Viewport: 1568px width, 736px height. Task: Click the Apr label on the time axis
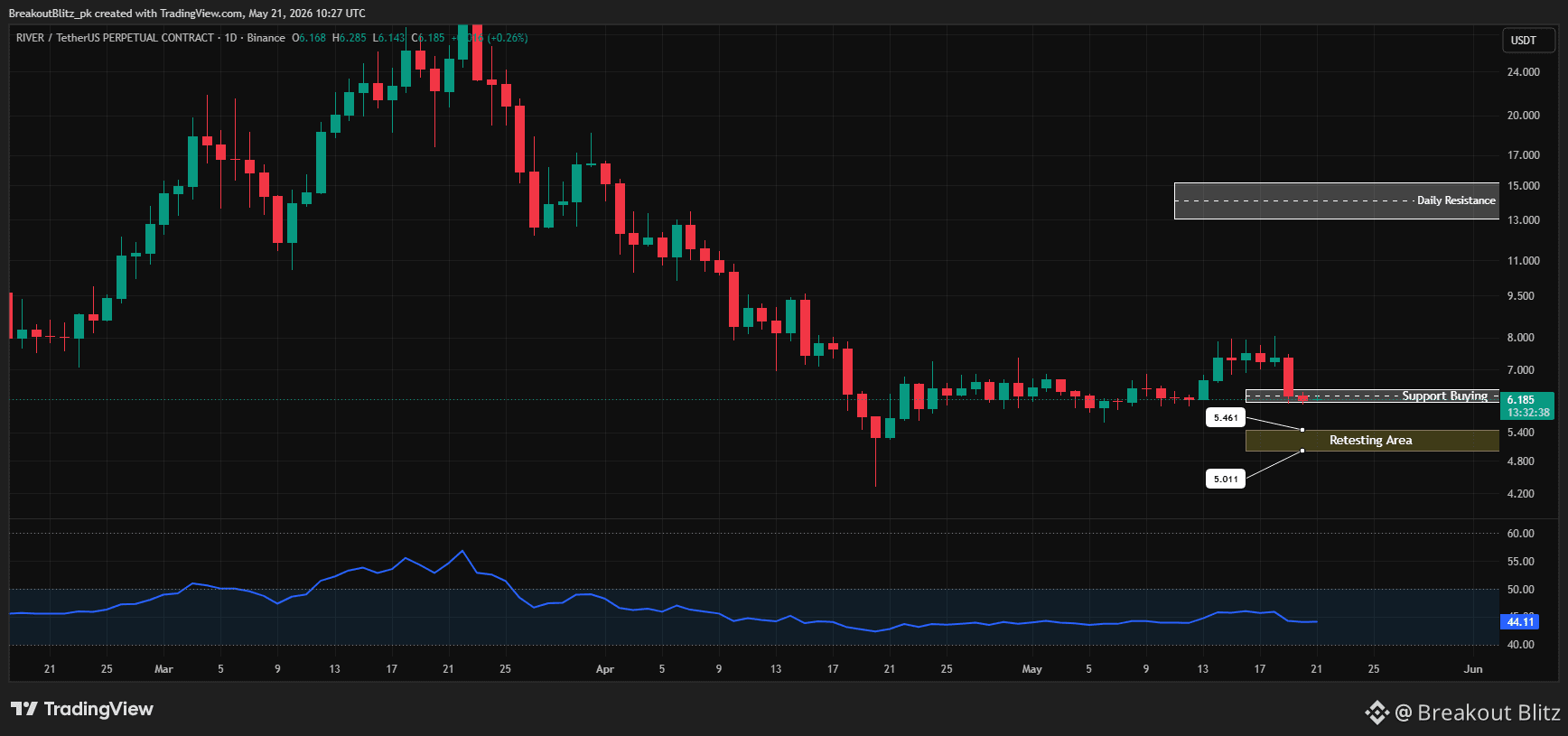(605, 669)
